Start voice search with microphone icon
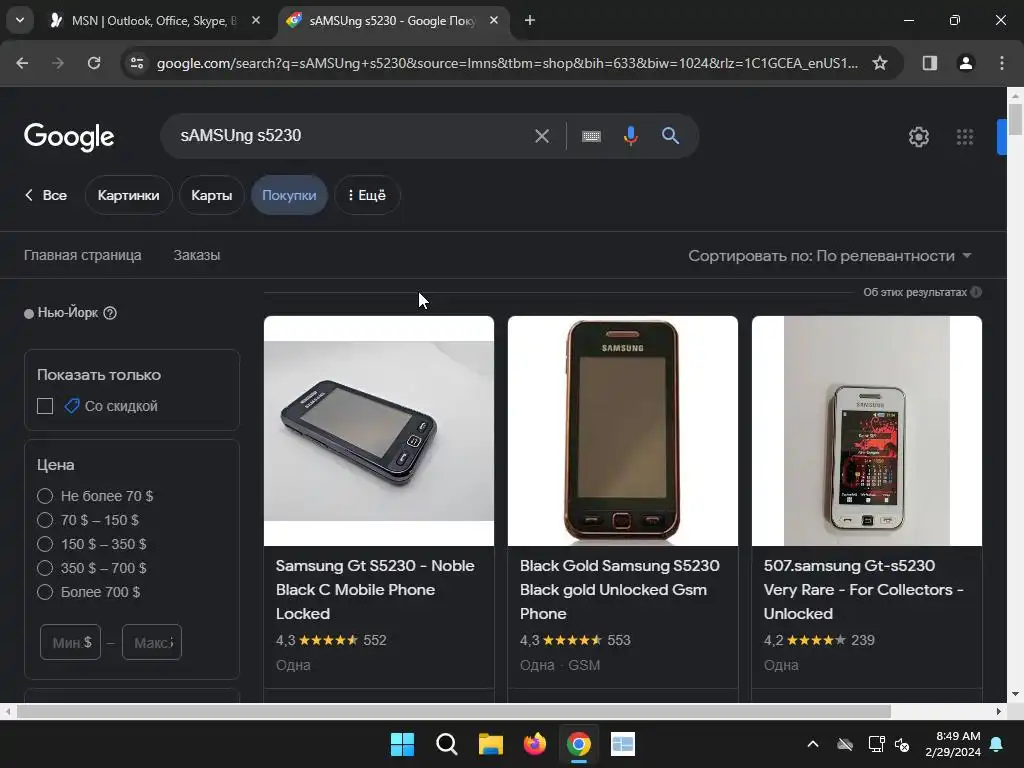Screen dimensions: 1024x768 click(630, 136)
